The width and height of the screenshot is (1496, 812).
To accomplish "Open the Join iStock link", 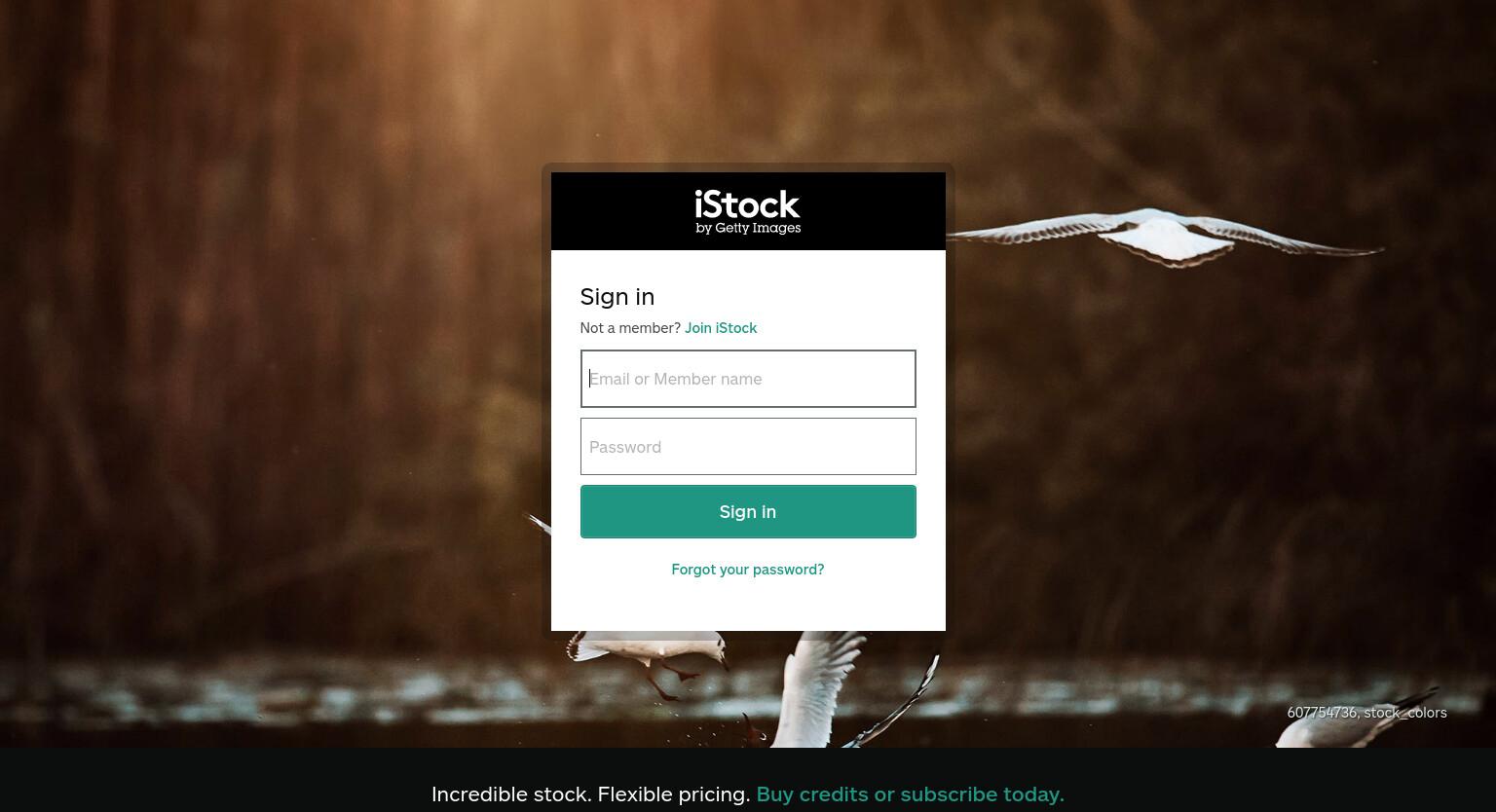I will click(x=721, y=328).
